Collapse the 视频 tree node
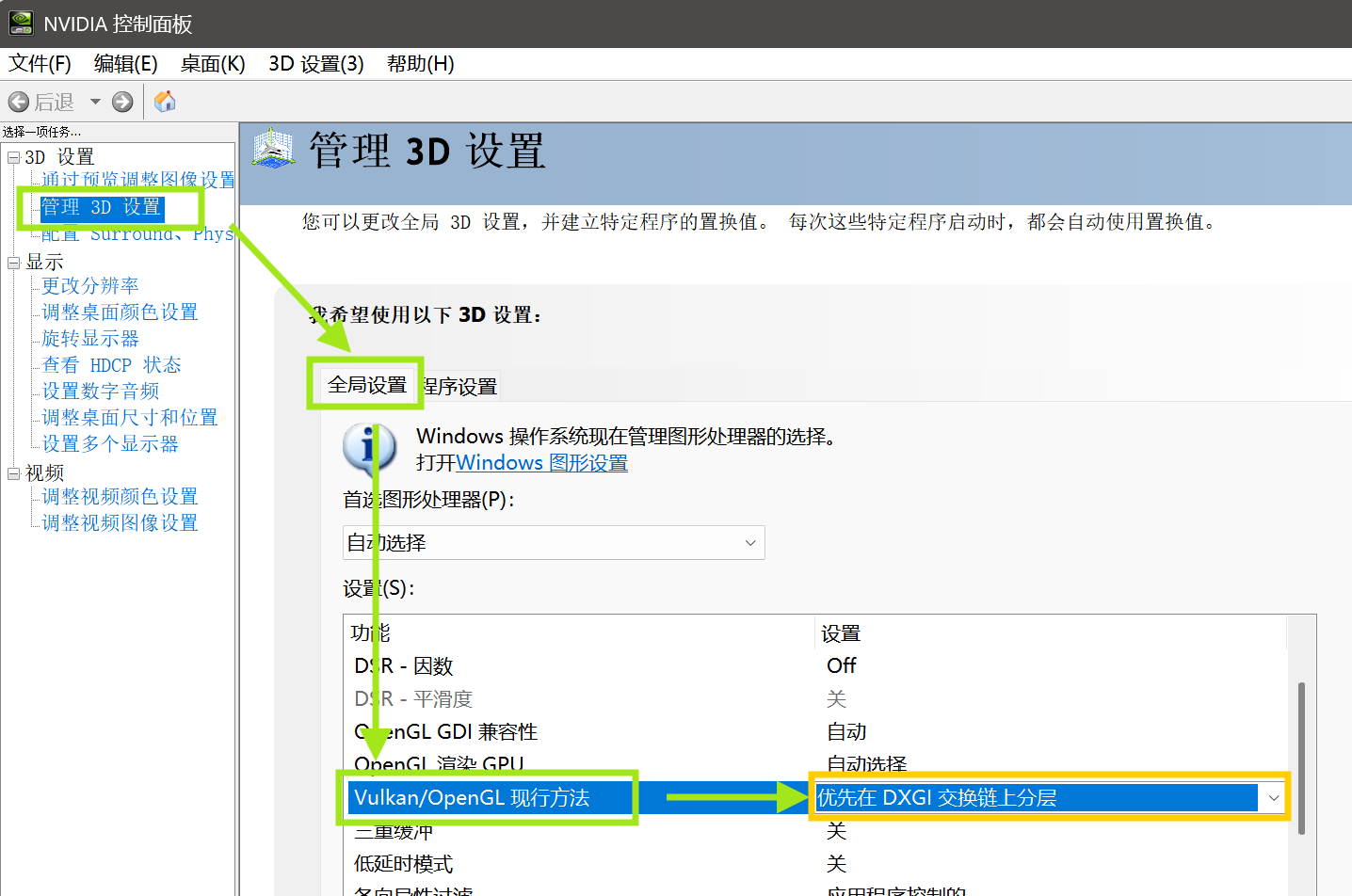This screenshot has width=1352, height=896. [14, 473]
